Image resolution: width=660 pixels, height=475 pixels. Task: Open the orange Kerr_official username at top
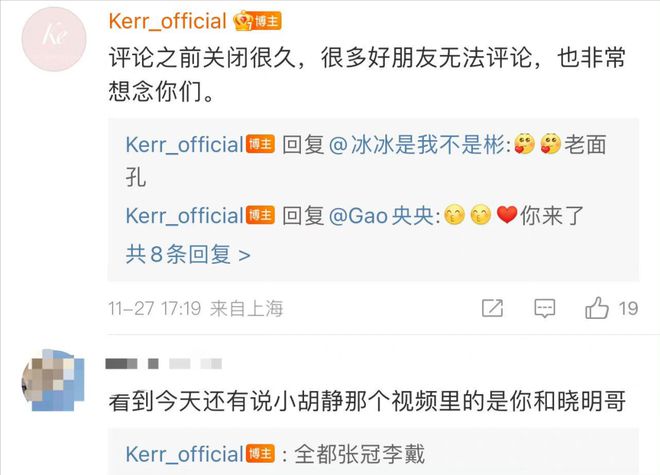click(168, 21)
